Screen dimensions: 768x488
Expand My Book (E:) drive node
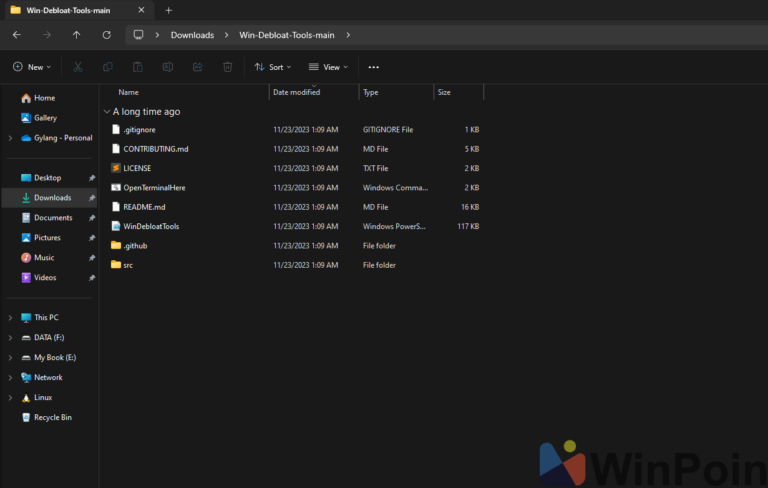point(10,358)
